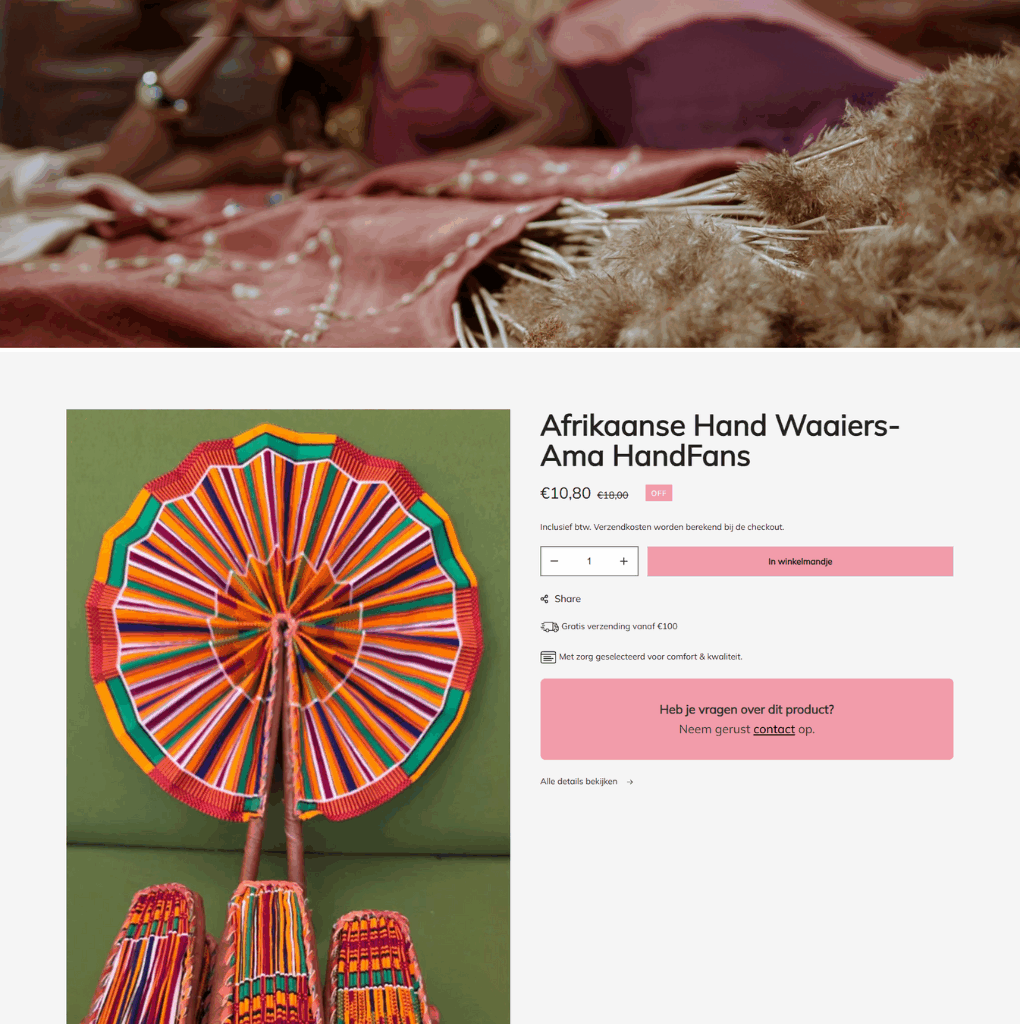
Task: Click the Share network icon
Action: [545, 599]
